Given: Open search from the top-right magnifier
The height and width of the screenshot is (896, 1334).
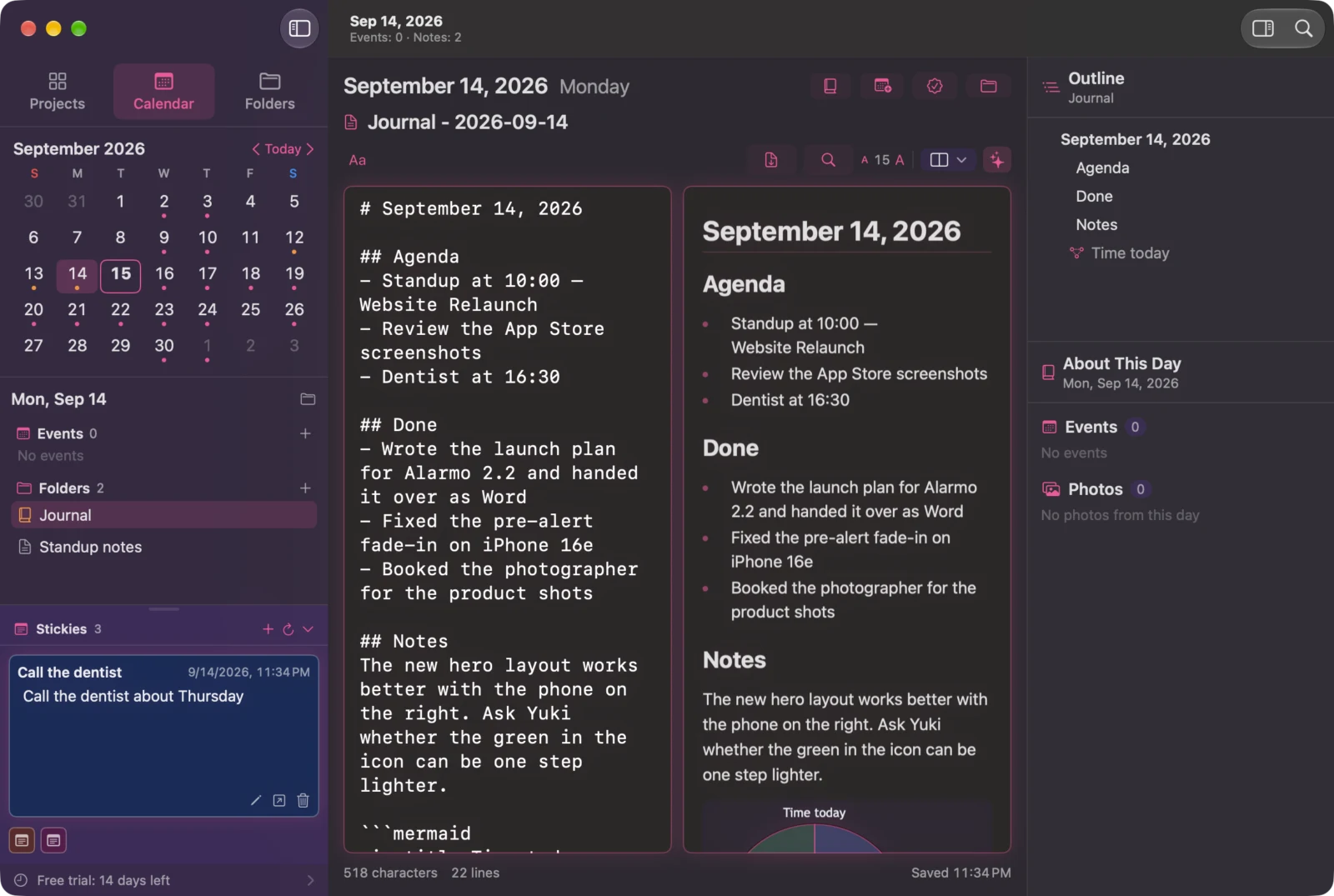Looking at the screenshot, I should [x=1303, y=28].
